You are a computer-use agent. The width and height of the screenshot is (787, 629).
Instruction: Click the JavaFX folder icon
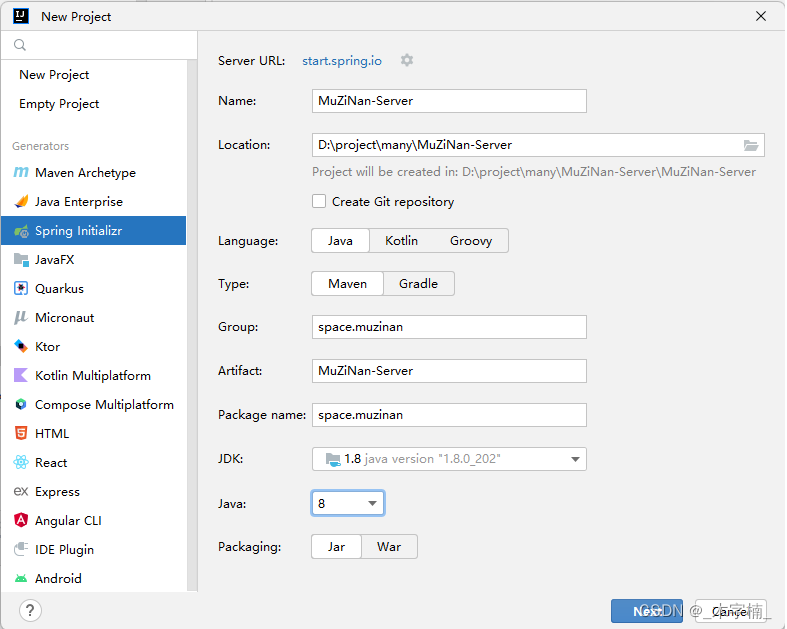[21, 260]
